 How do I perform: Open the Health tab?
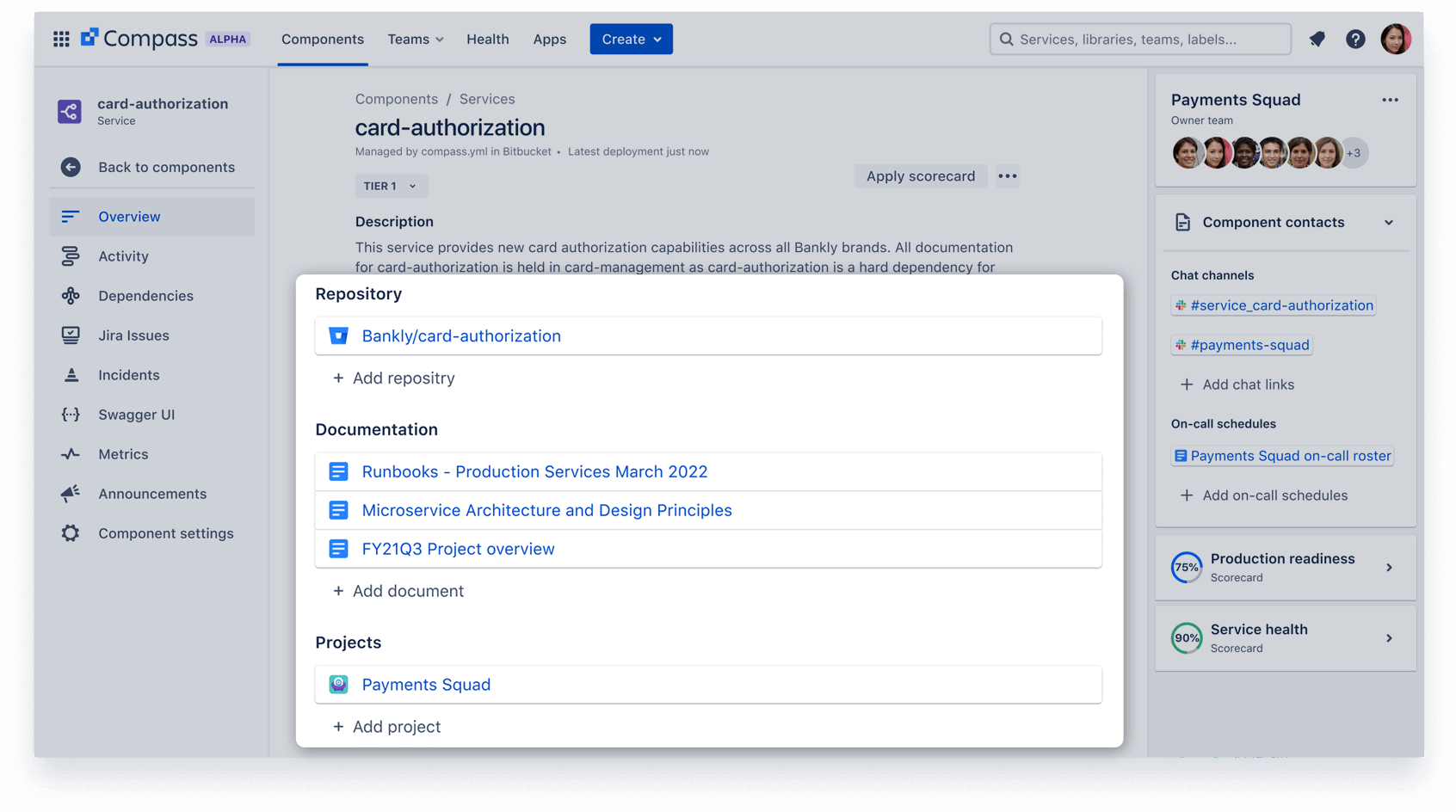coord(488,40)
